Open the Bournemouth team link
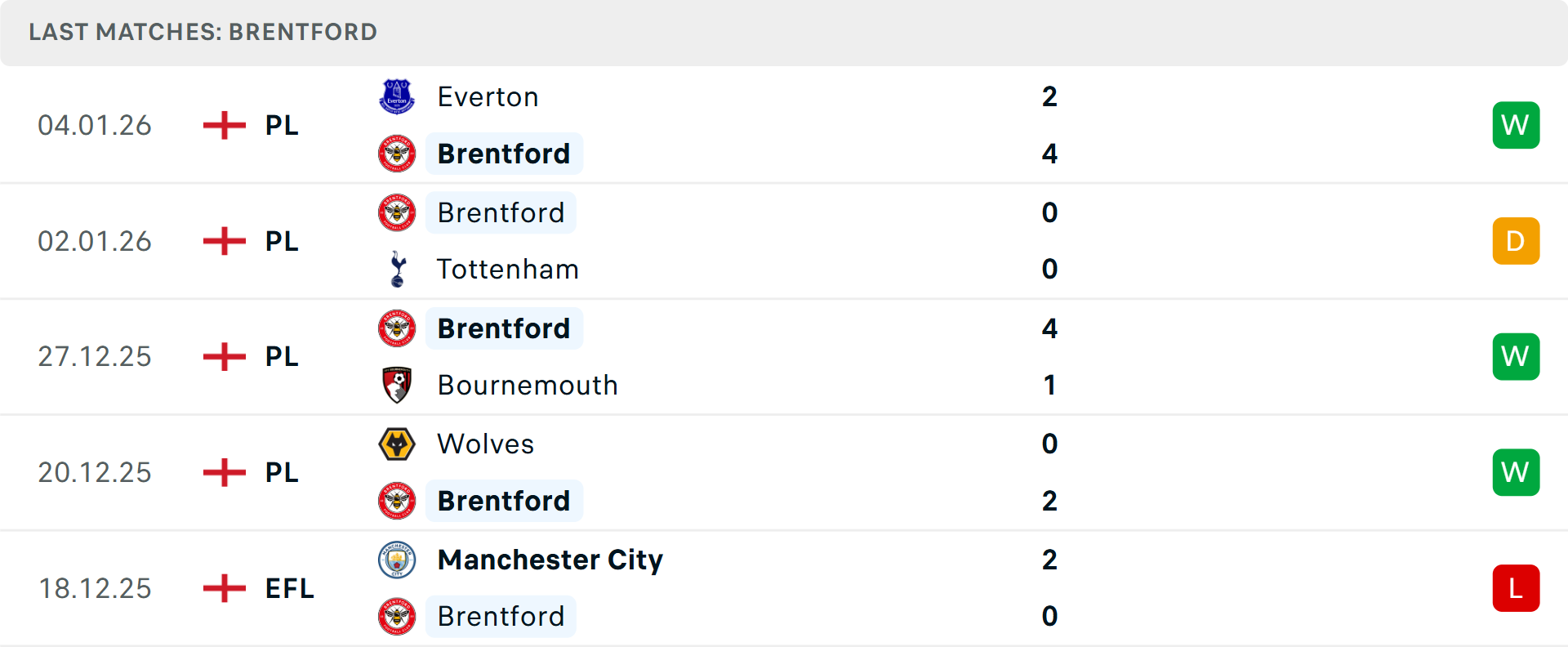Screen dimensions: 1568x647 tap(528, 386)
